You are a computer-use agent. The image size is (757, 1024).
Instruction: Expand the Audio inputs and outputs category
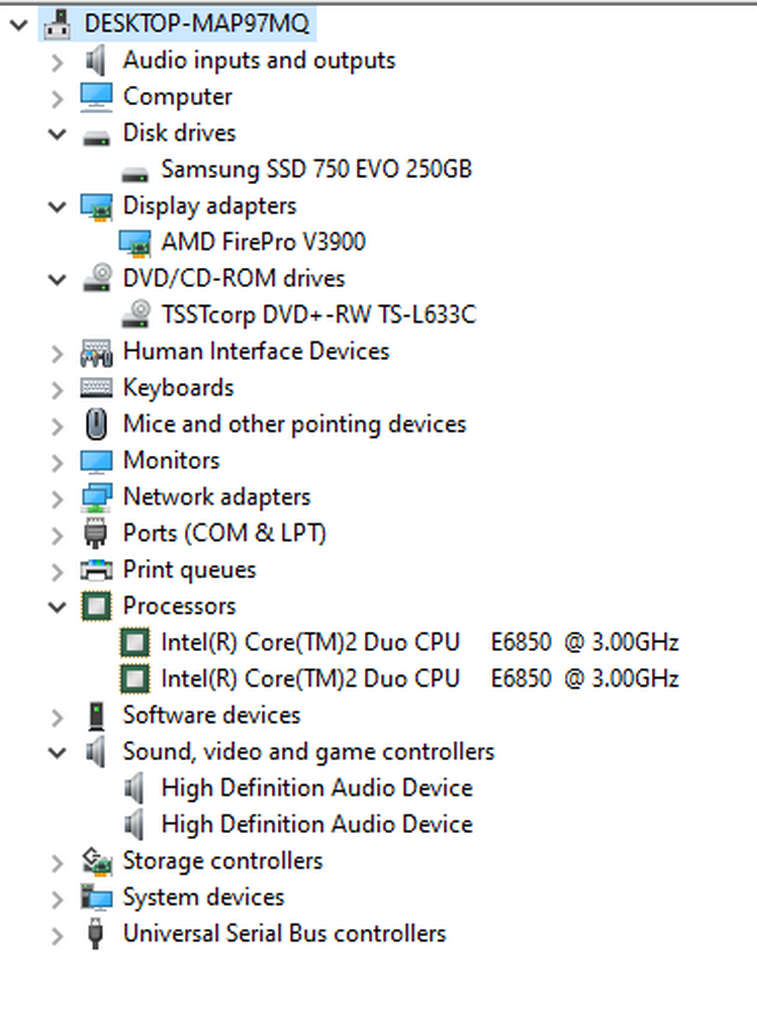tap(57, 60)
